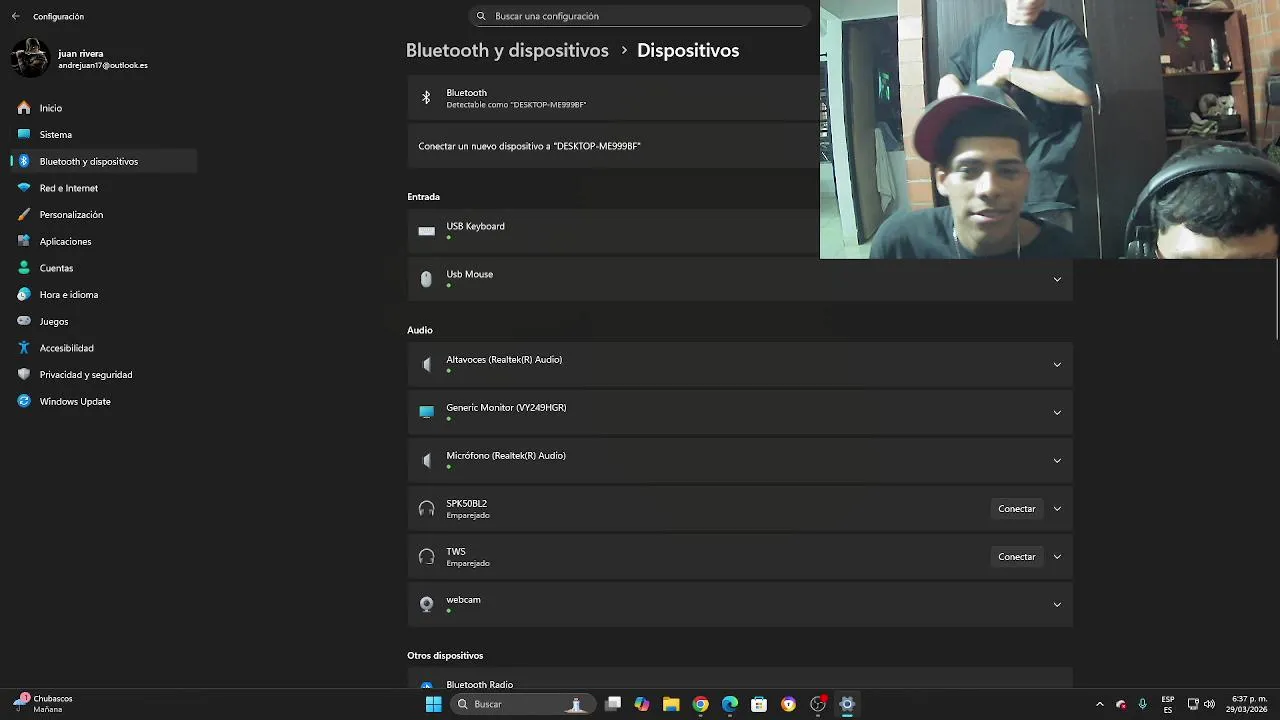The width and height of the screenshot is (1280, 720).
Task: Click the Windows Update refresh icon
Action: (24, 401)
